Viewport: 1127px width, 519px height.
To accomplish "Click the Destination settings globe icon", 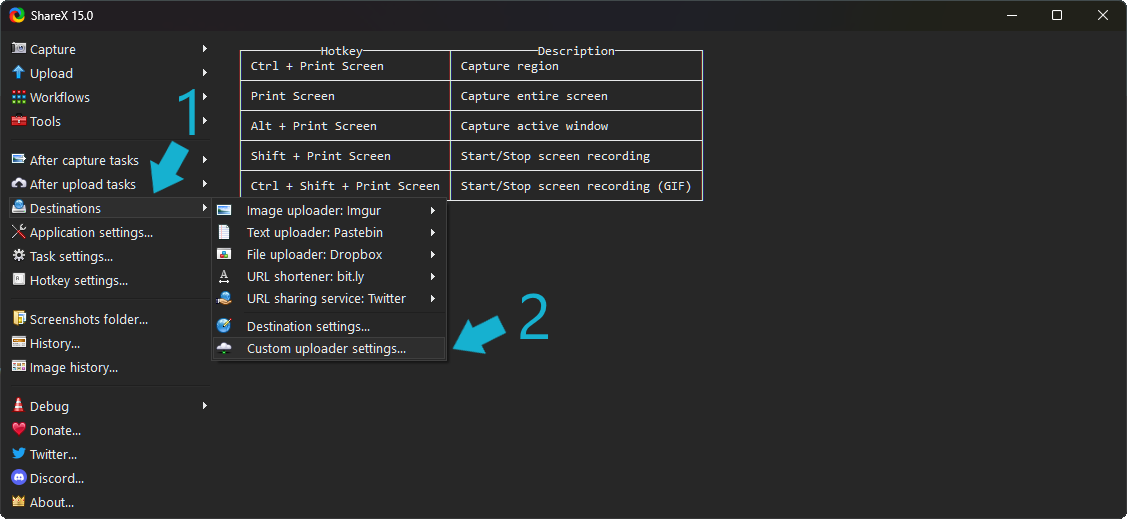I will coord(224,326).
